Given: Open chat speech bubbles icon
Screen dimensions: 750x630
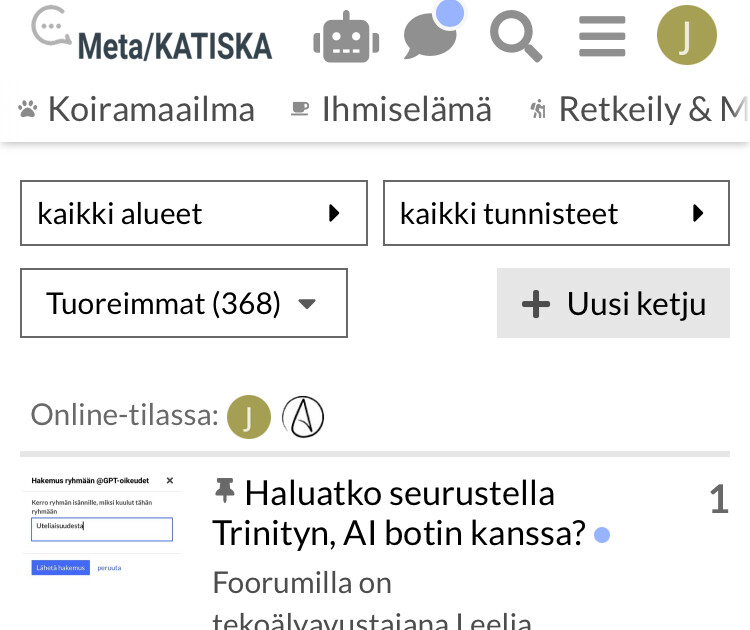Looking at the screenshot, I should click(431, 37).
